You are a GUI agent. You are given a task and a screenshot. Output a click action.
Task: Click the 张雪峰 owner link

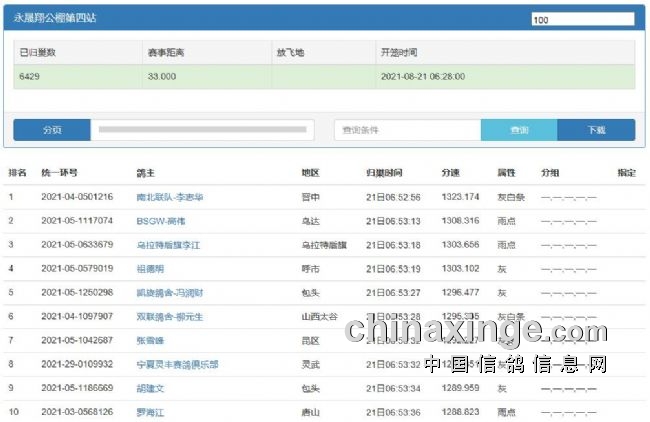pyautogui.click(x=152, y=341)
